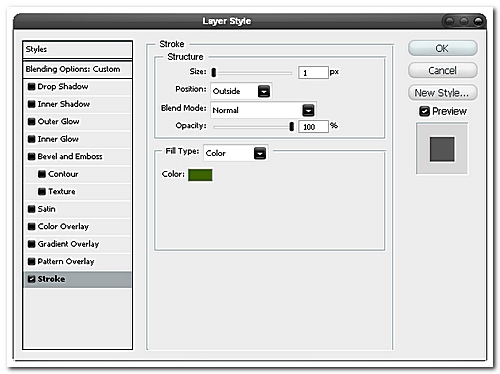500x374 pixels.
Task: Uncheck the Stroke effect checkbox
Action: pyautogui.click(x=31, y=279)
